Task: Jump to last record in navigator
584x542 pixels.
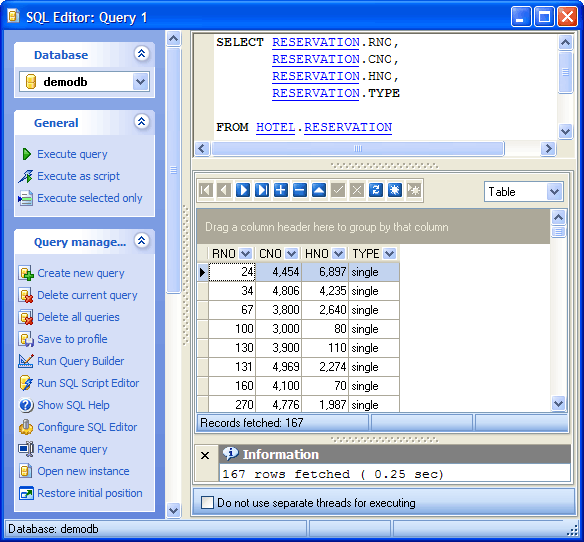Action: click(x=262, y=190)
